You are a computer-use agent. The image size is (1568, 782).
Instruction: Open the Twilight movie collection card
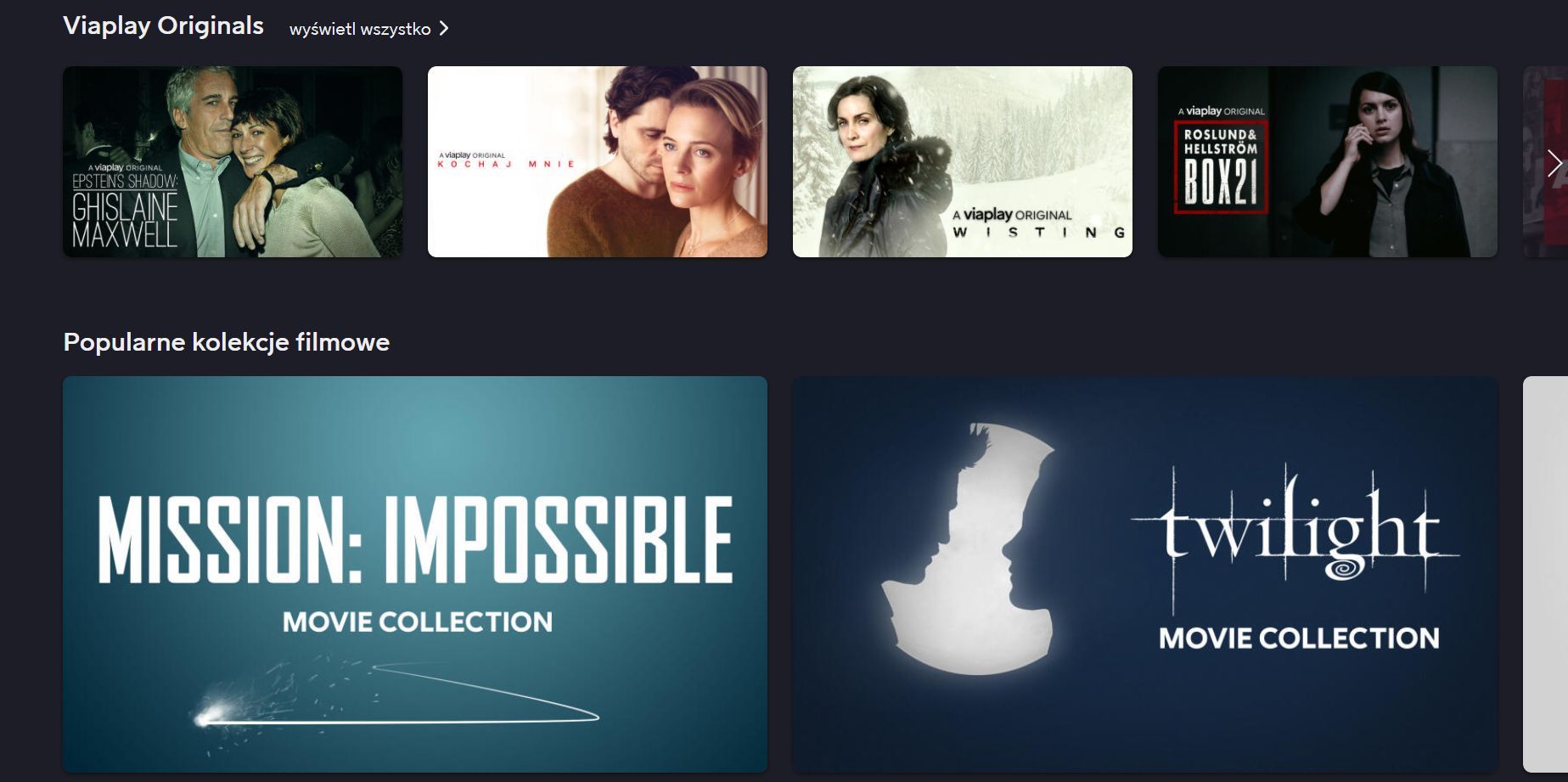point(1145,574)
